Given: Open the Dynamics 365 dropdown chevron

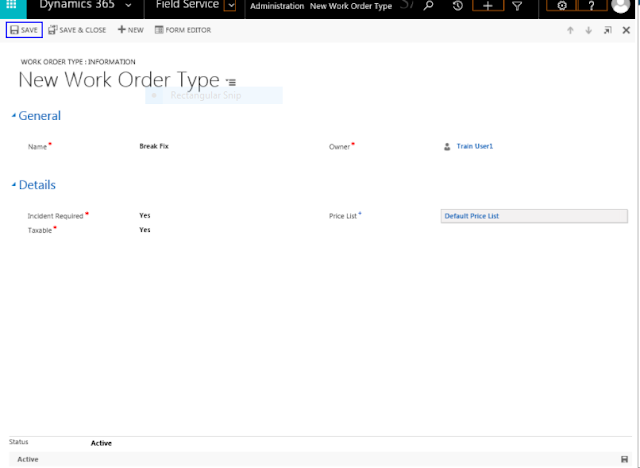Looking at the screenshot, I should click(x=128, y=5).
